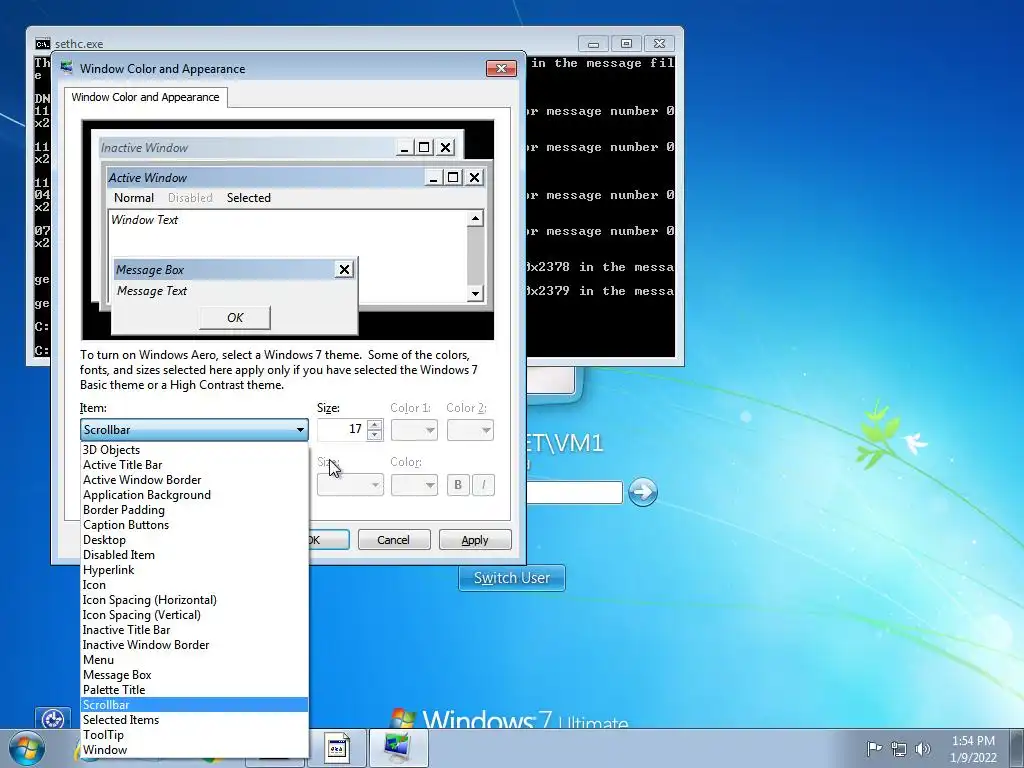Choose Selected Items from the list
Screen dimensions: 1024x768
tap(194, 720)
